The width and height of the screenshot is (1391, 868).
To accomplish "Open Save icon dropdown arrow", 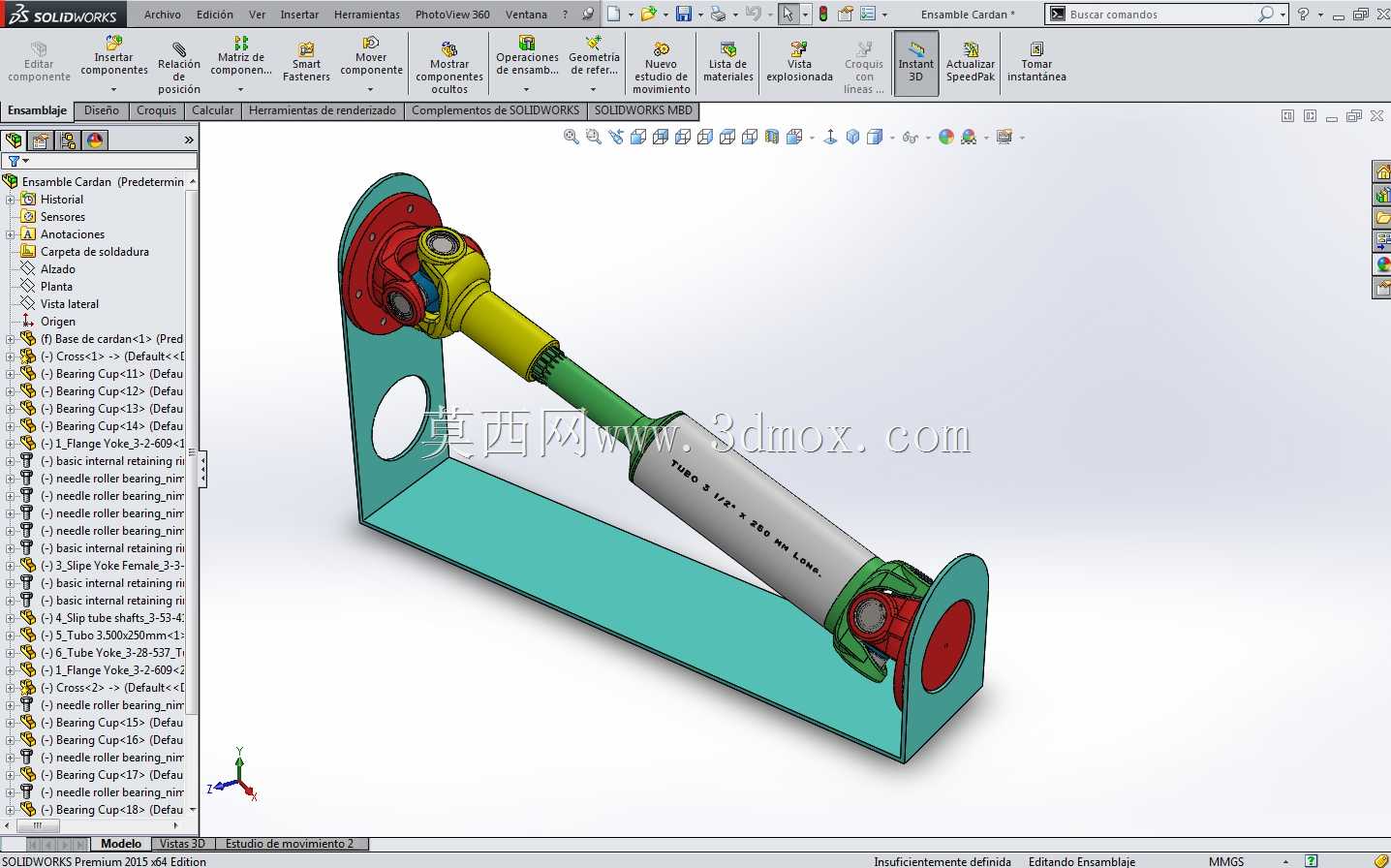I will tap(699, 15).
